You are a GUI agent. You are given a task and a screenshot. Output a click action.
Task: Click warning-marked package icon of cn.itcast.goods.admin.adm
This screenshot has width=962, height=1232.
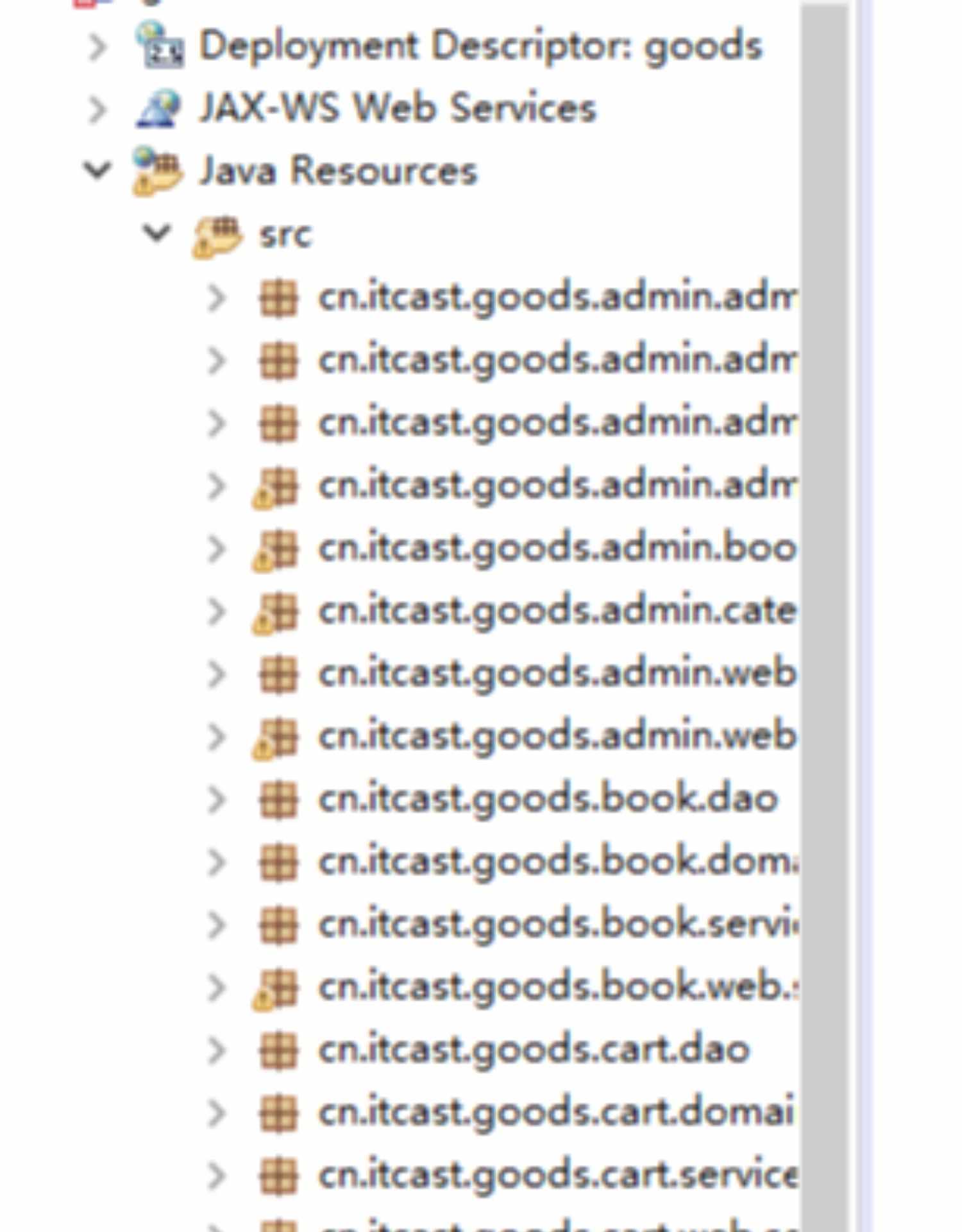pyautogui.click(x=276, y=487)
